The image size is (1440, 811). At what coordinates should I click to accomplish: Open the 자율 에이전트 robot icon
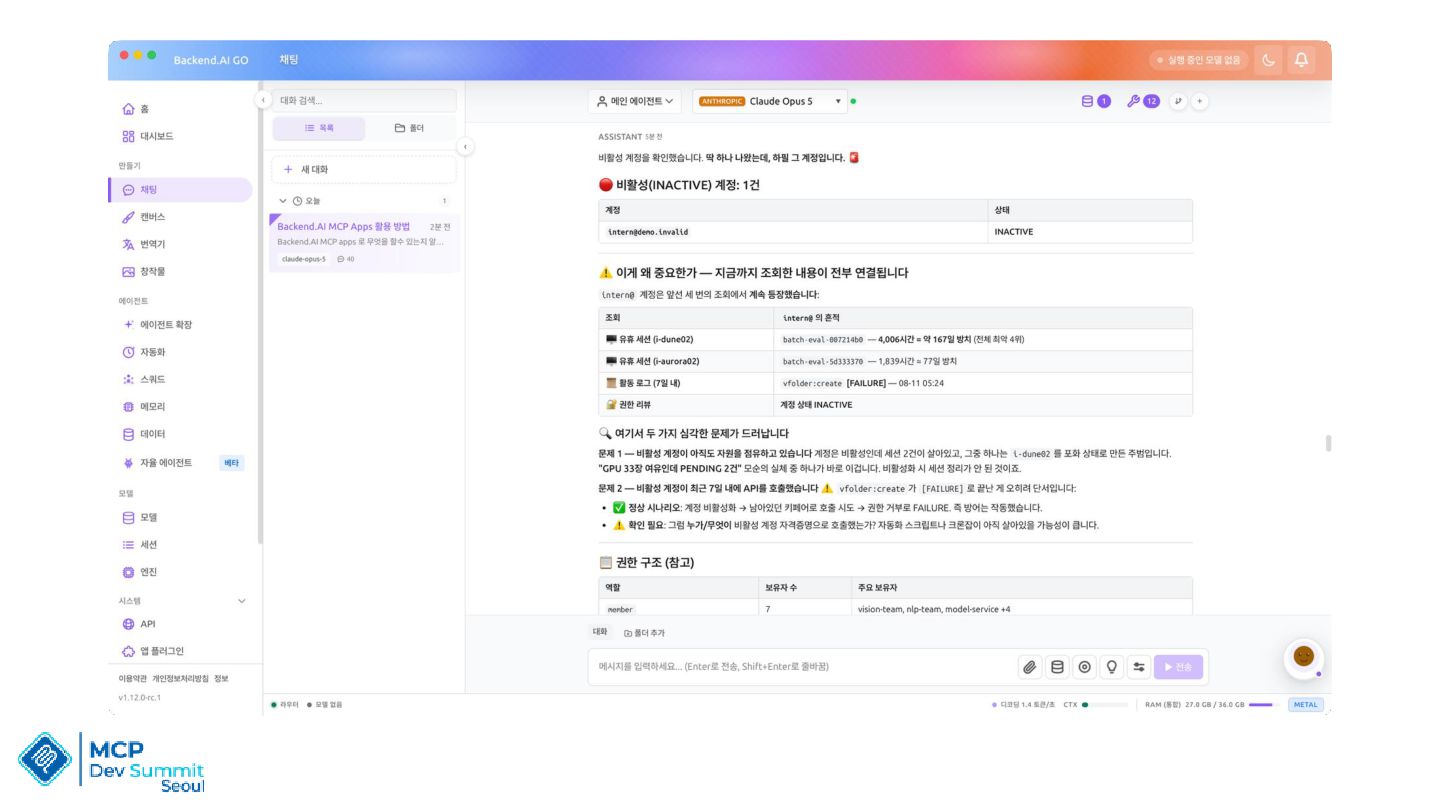click(128, 463)
